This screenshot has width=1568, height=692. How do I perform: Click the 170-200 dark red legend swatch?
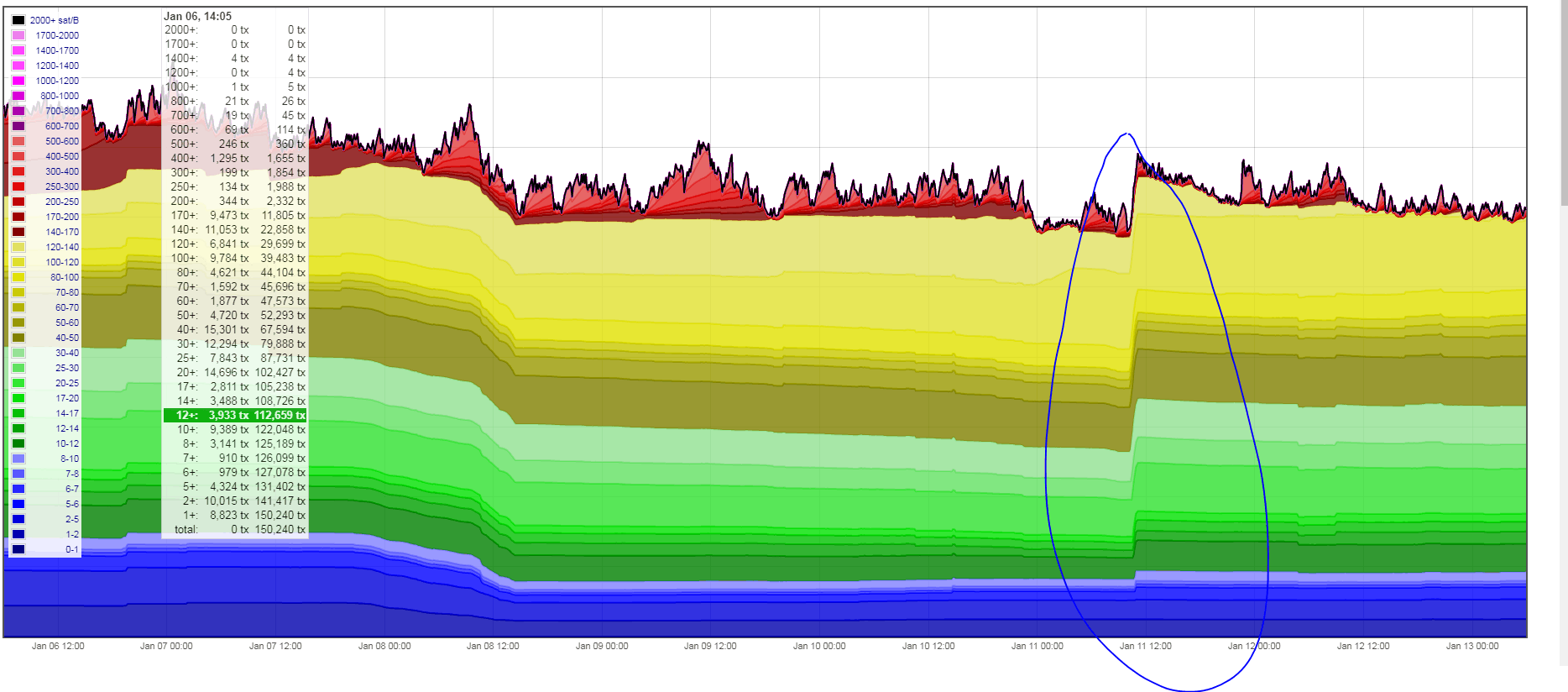(18, 217)
